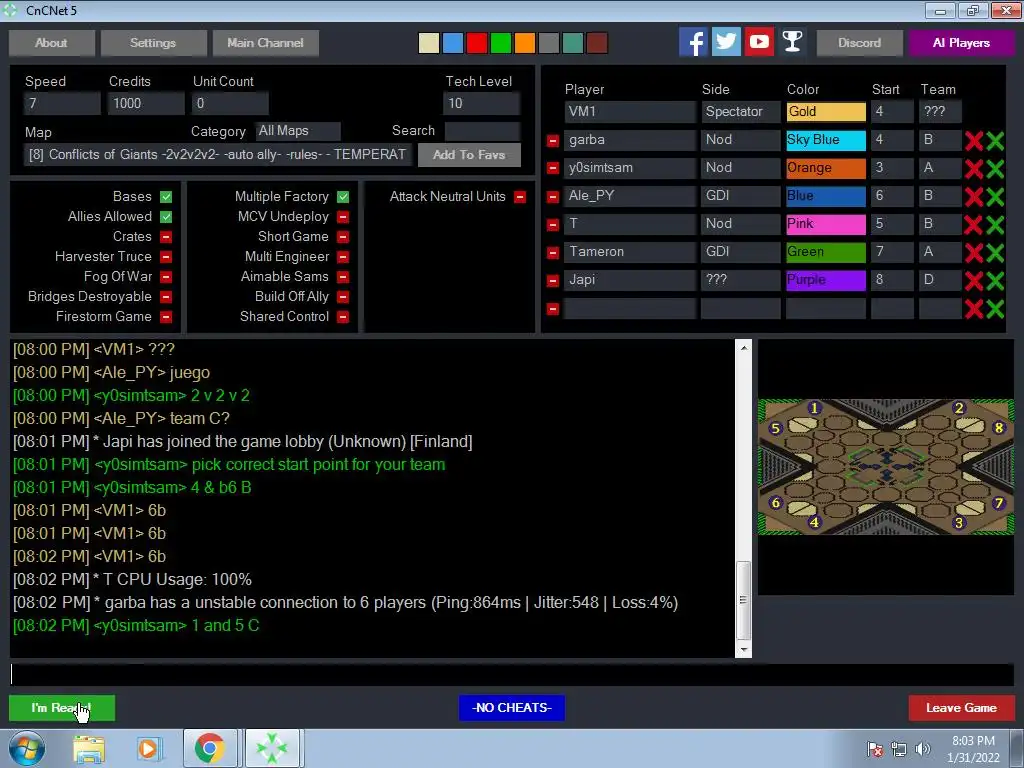Kick garba using the red minus icon
Screen dimensions: 1024x768
(x=552, y=140)
